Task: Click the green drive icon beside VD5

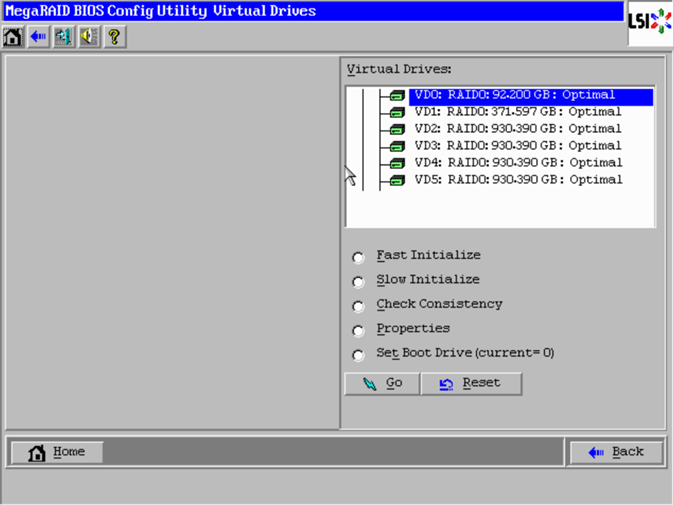Action: click(397, 180)
